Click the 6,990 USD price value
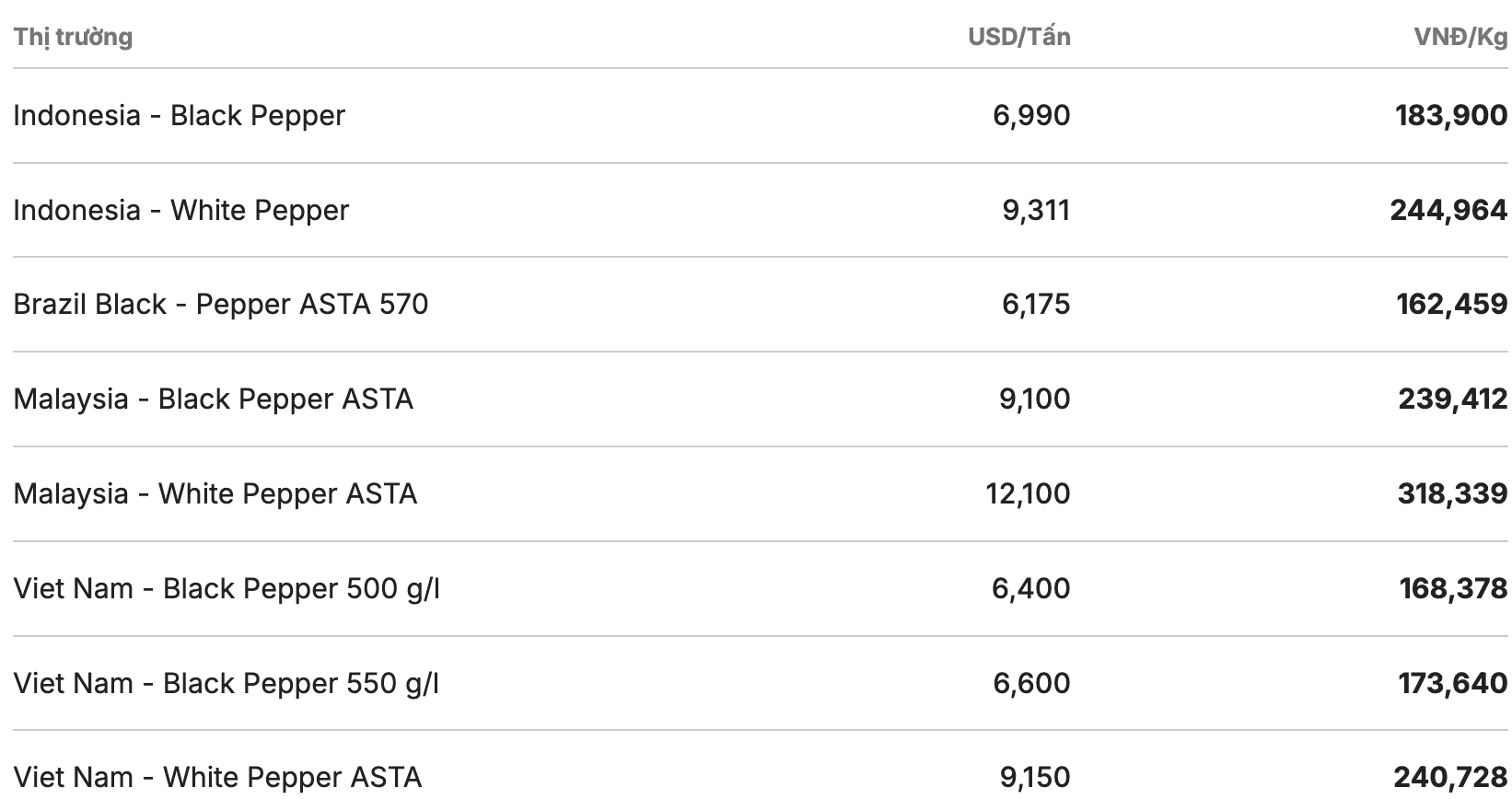Viewport: 1512px width, 799px height. point(1031,116)
